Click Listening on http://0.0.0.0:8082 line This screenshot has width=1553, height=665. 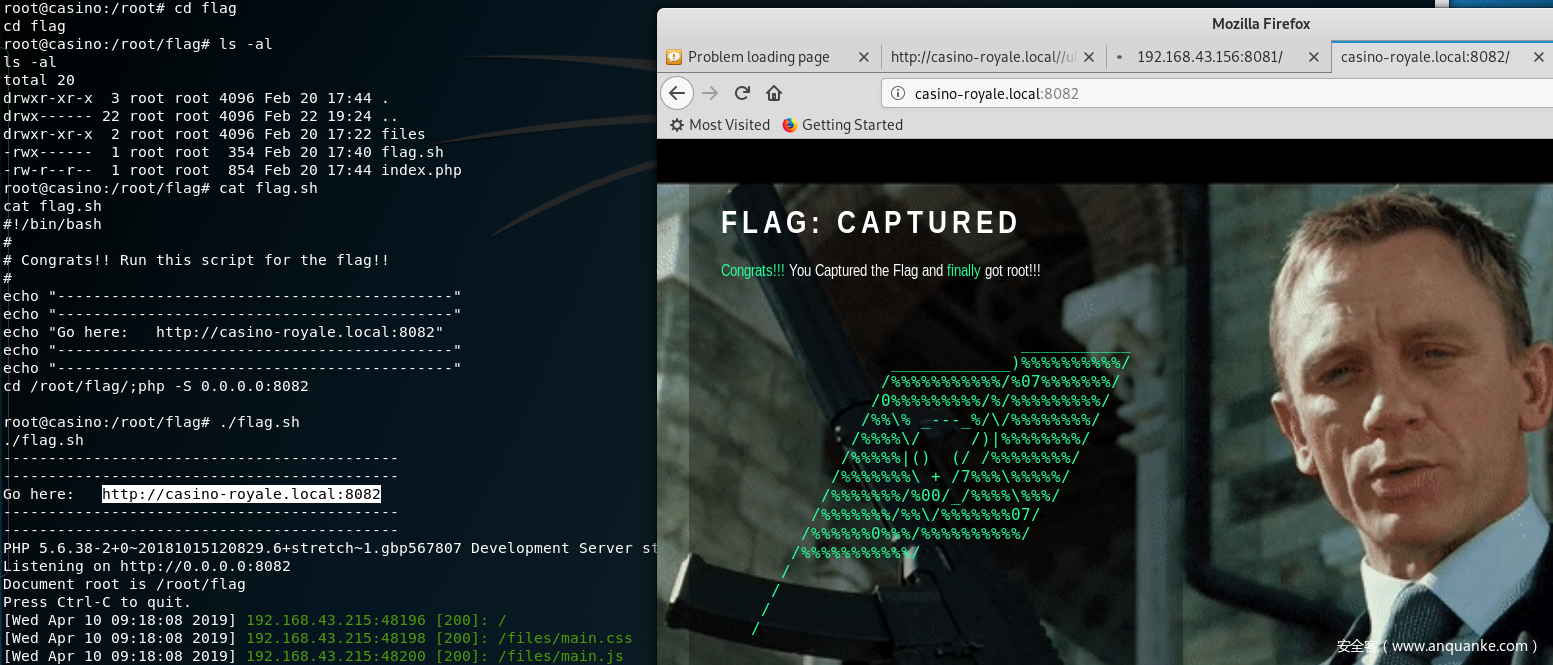[x=147, y=566]
